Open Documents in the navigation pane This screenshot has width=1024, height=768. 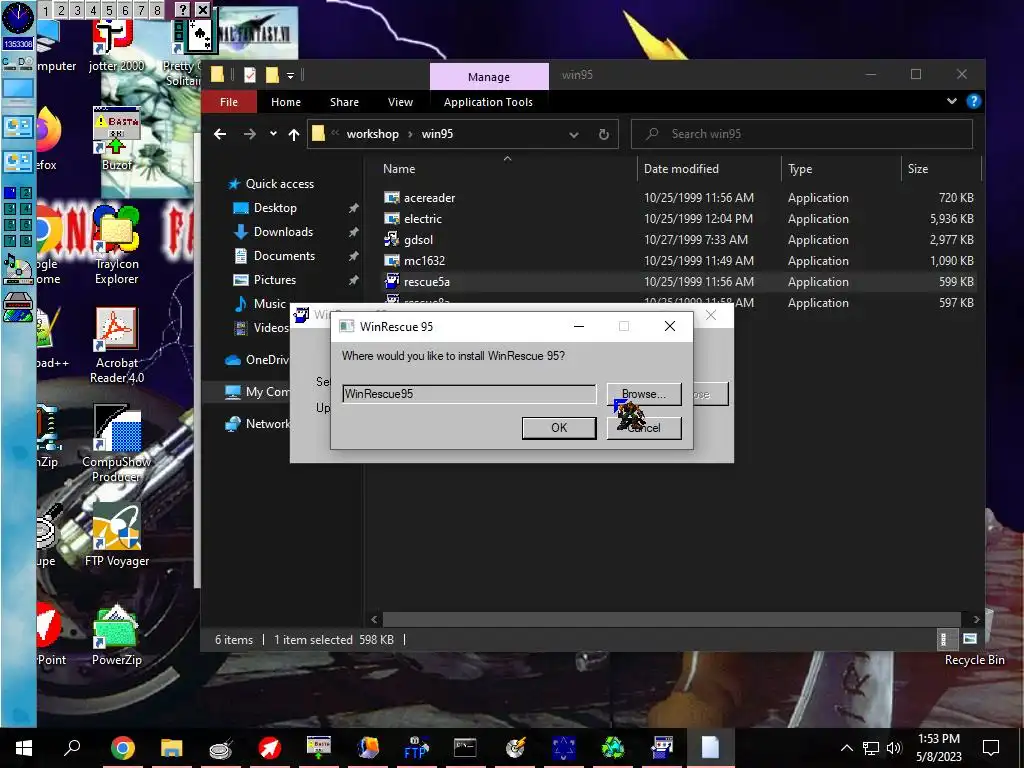pyautogui.click(x=284, y=256)
